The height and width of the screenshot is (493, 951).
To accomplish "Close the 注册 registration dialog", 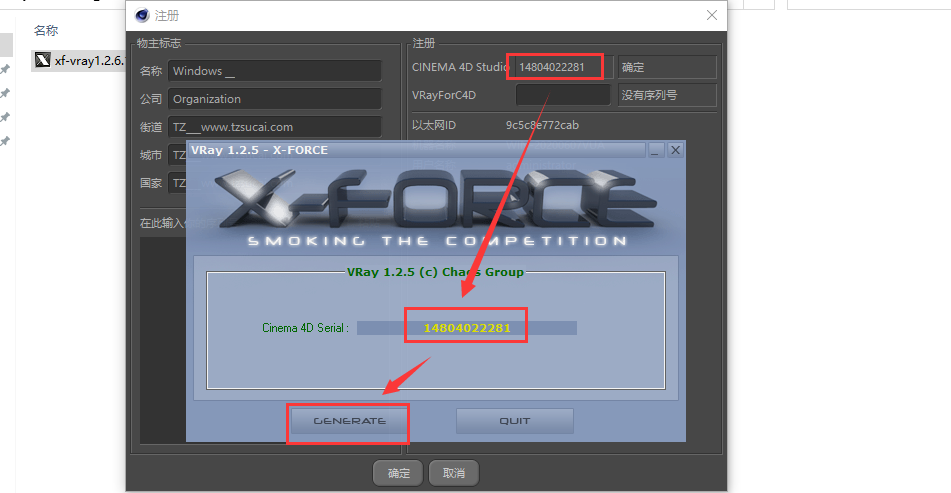I will 712,15.
